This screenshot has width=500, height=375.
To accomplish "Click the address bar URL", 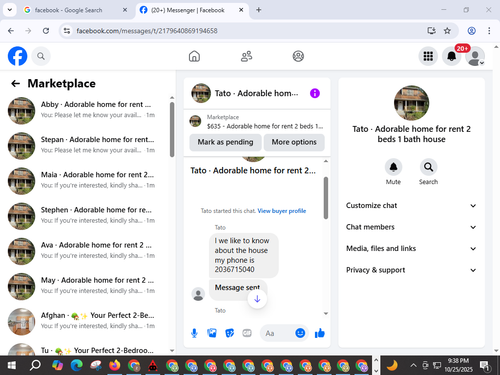I will pyautogui.click(x=147, y=31).
